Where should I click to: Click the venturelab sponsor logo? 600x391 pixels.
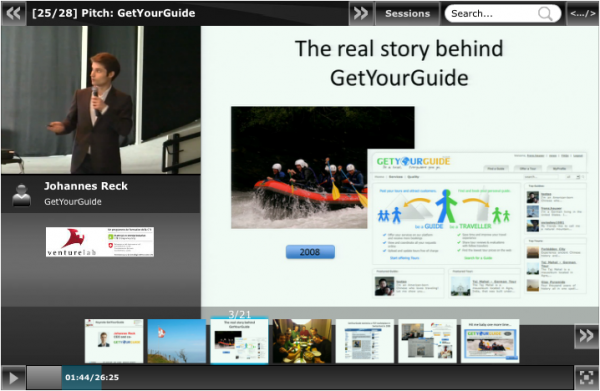click(x=100, y=242)
